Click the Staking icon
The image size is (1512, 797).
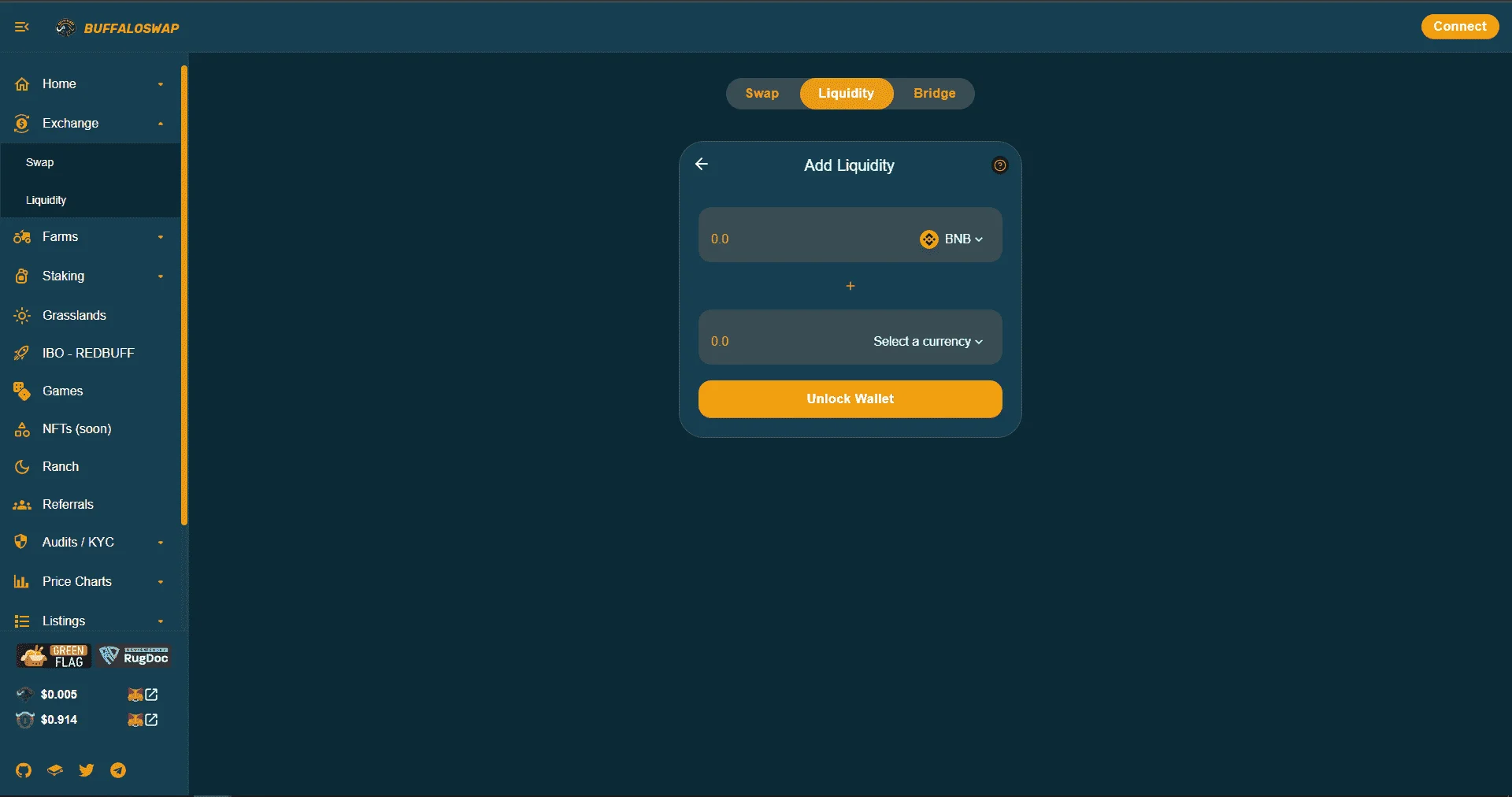(22, 276)
